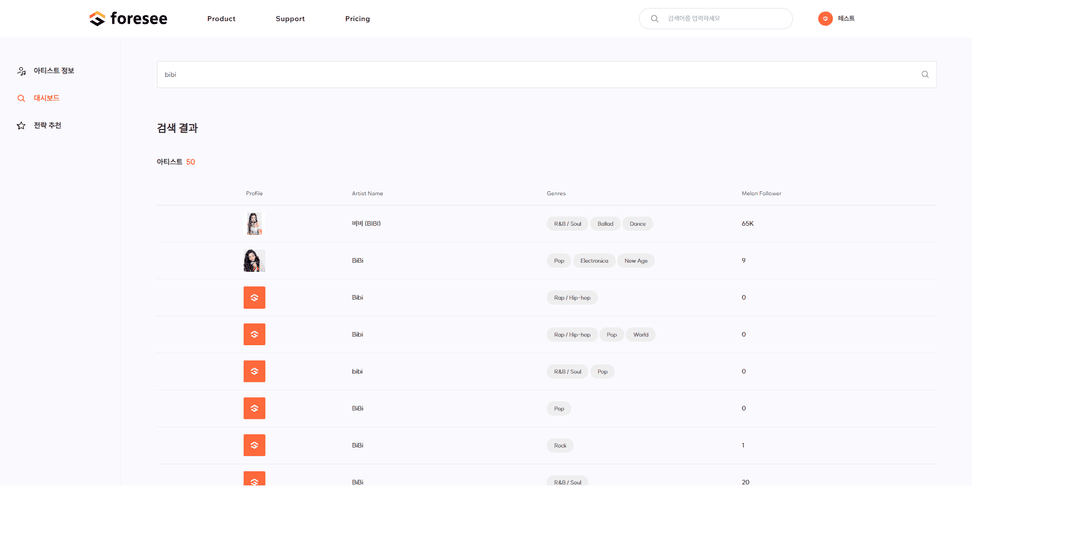Click the BiBi profile photo thumbnail

pos(254,261)
